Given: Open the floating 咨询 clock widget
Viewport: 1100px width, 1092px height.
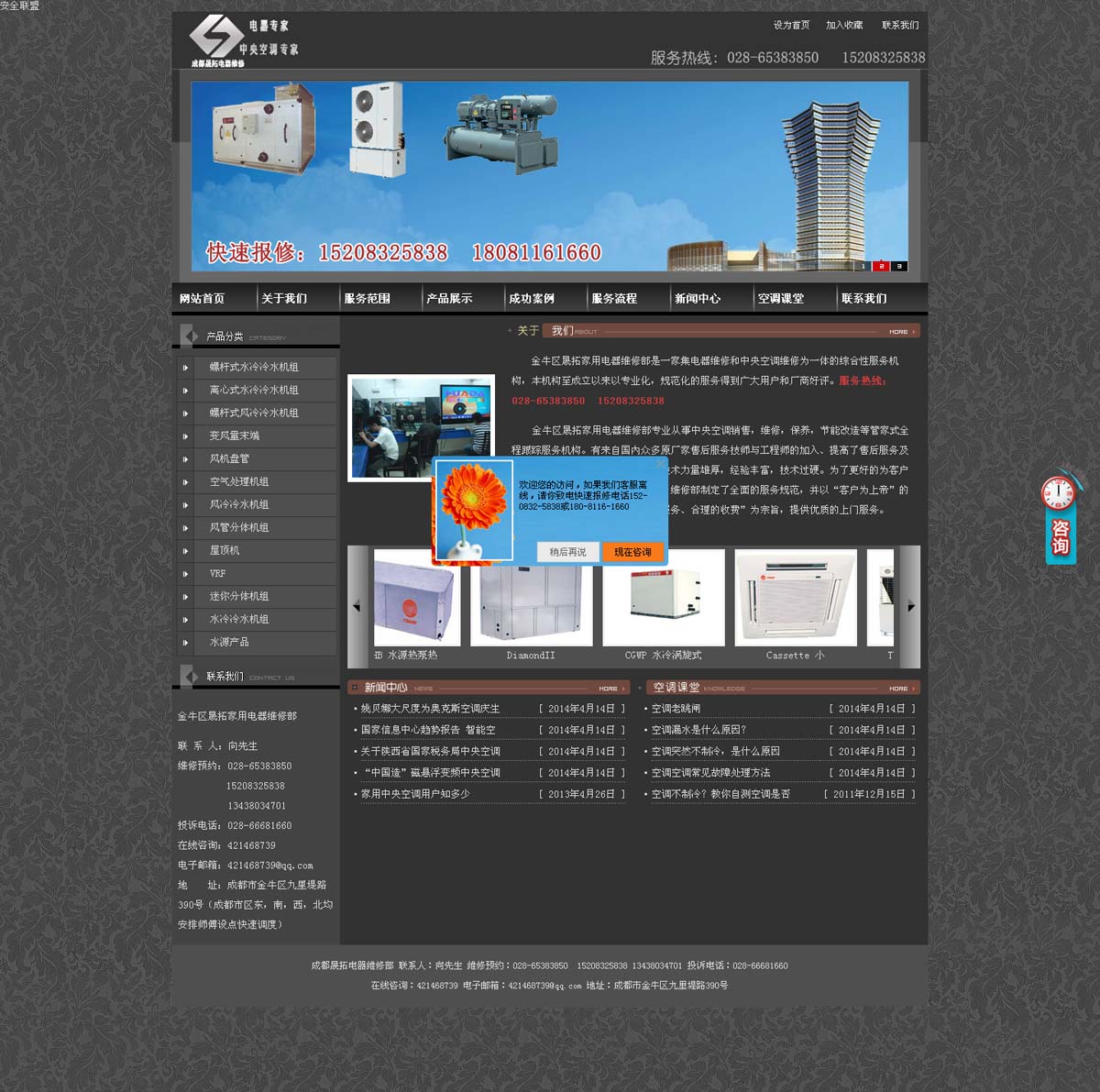Looking at the screenshot, I should click(x=1061, y=518).
